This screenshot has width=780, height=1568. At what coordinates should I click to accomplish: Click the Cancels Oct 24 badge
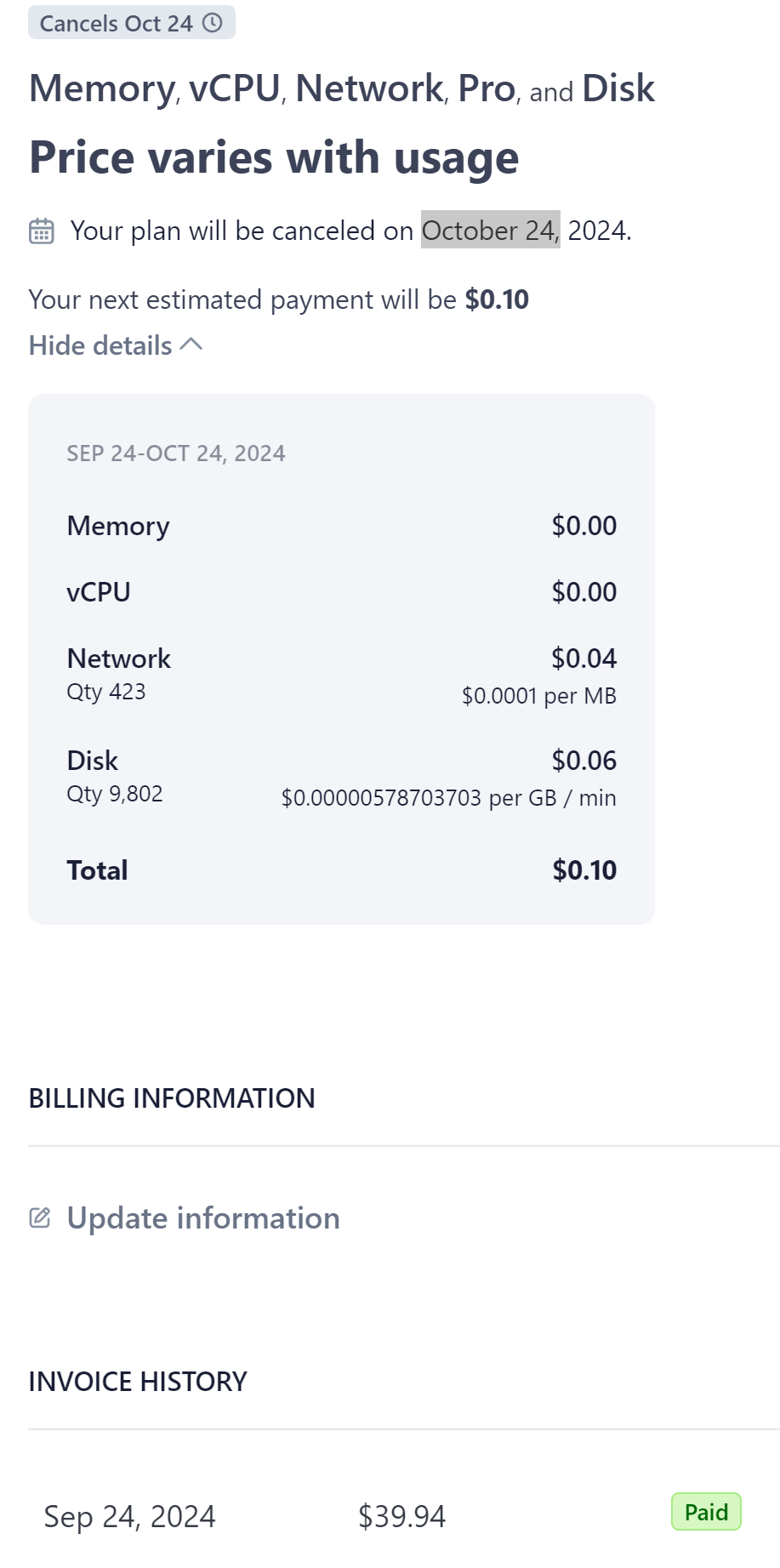pos(117,23)
